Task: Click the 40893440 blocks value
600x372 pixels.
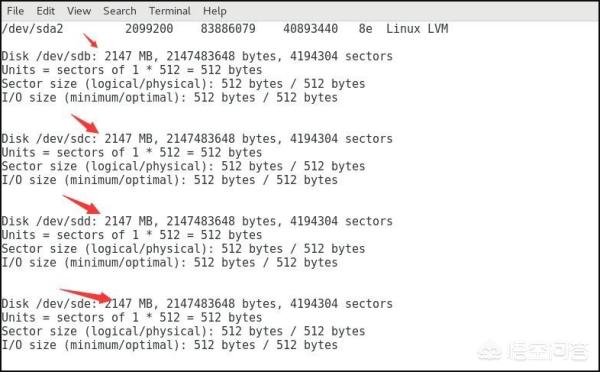Action: [310, 29]
